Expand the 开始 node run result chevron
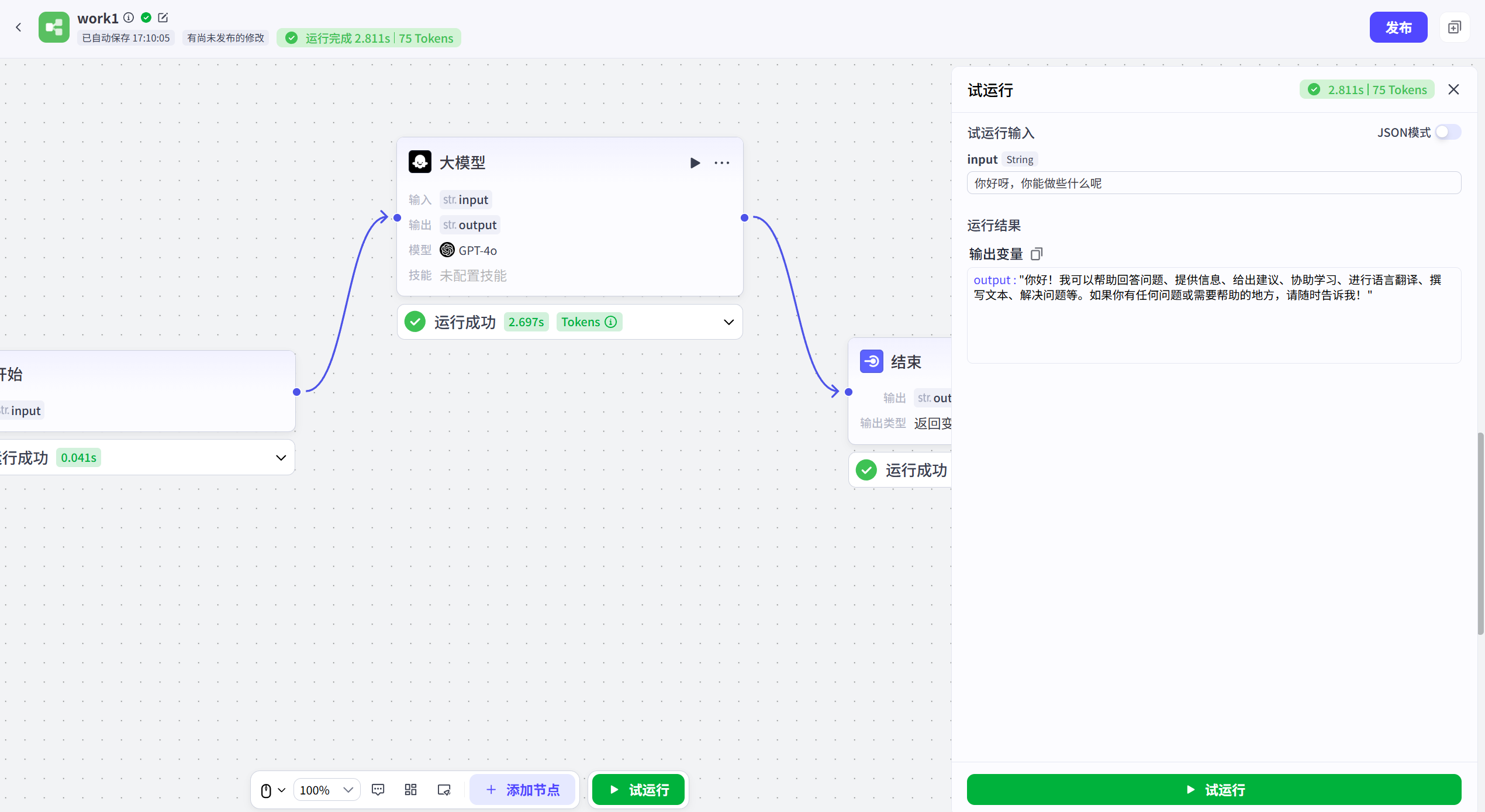The height and width of the screenshot is (812, 1485). click(x=281, y=458)
